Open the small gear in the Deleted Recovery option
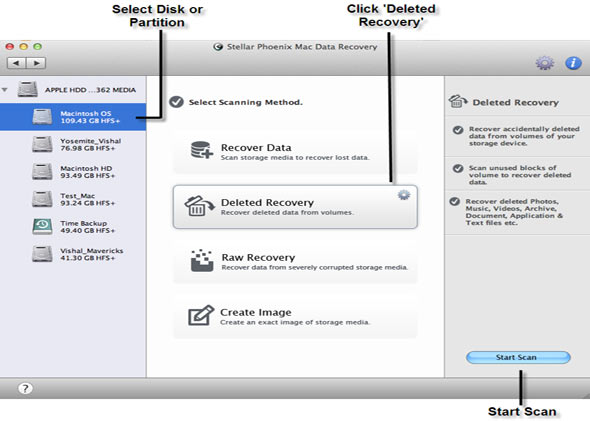 pyautogui.click(x=403, y=195)
